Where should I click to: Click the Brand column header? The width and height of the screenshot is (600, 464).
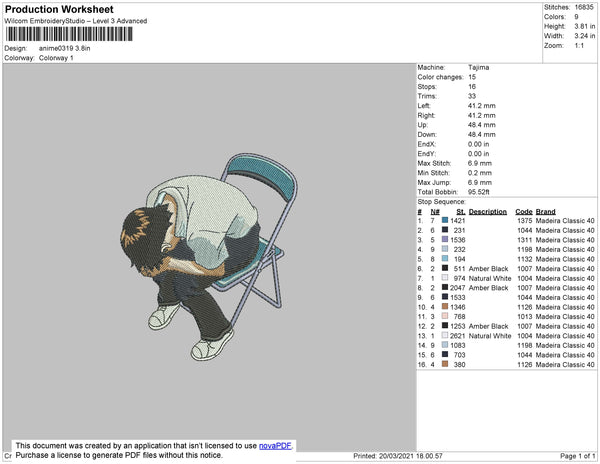coord(545,211)
